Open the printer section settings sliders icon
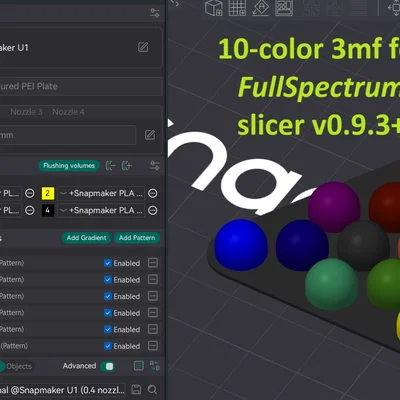Viewport: 400px width, 400px height. [155, 13]
